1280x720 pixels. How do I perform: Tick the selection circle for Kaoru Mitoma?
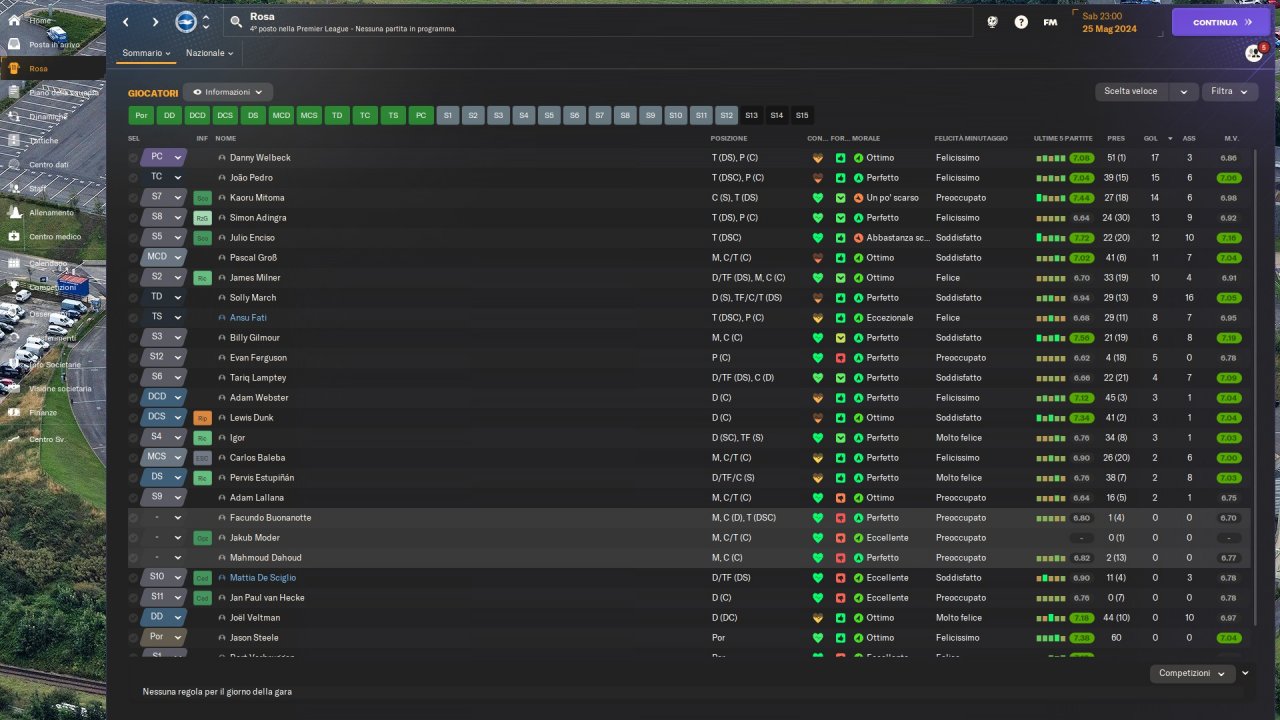point(133,198)
